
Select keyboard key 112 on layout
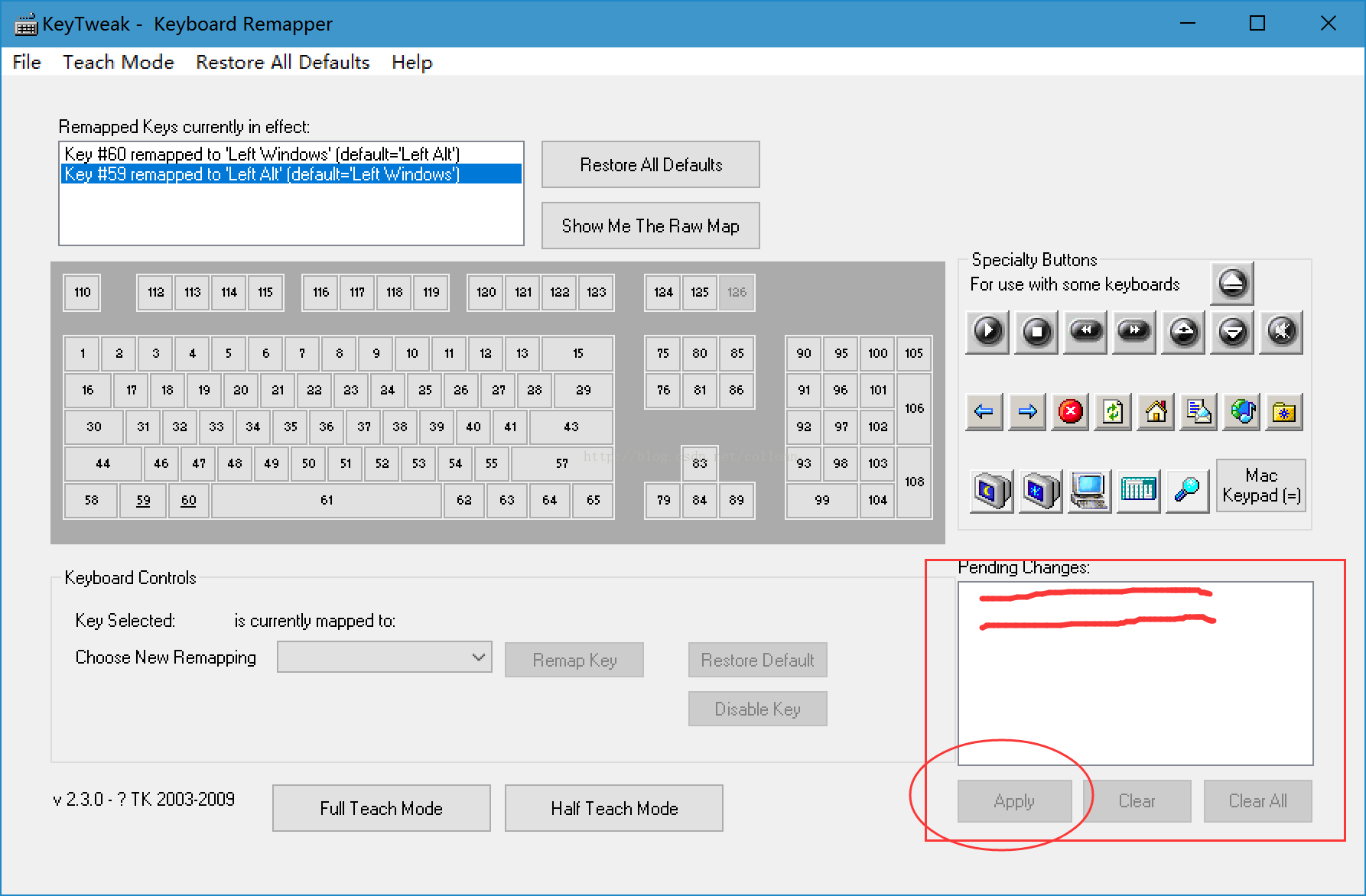click(x=156, y=292)
